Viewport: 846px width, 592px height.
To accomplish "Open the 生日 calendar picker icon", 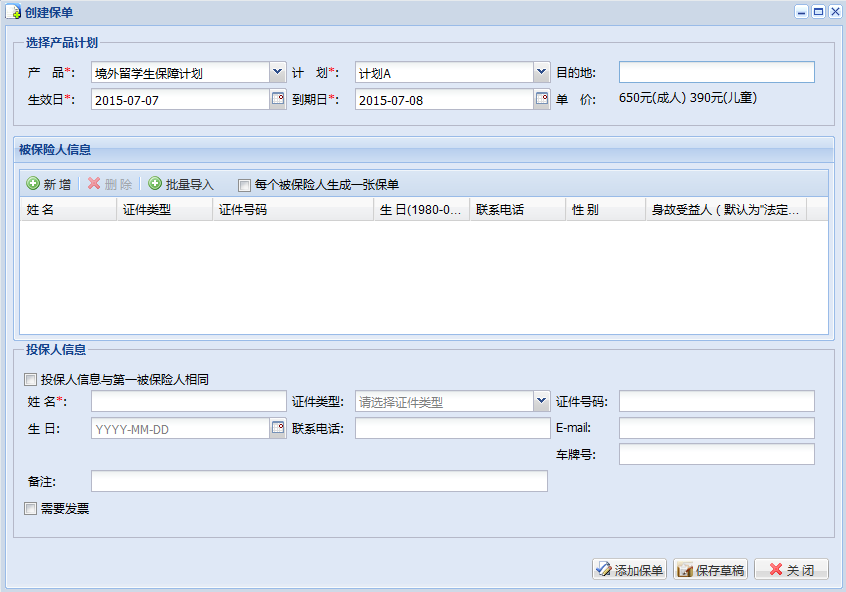I will coord(278,428).
